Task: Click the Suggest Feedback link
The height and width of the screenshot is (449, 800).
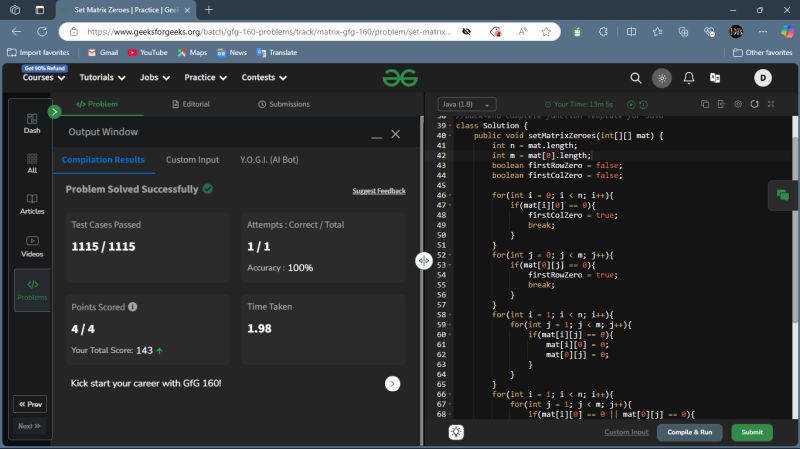Action: click(x=379, y=191)
